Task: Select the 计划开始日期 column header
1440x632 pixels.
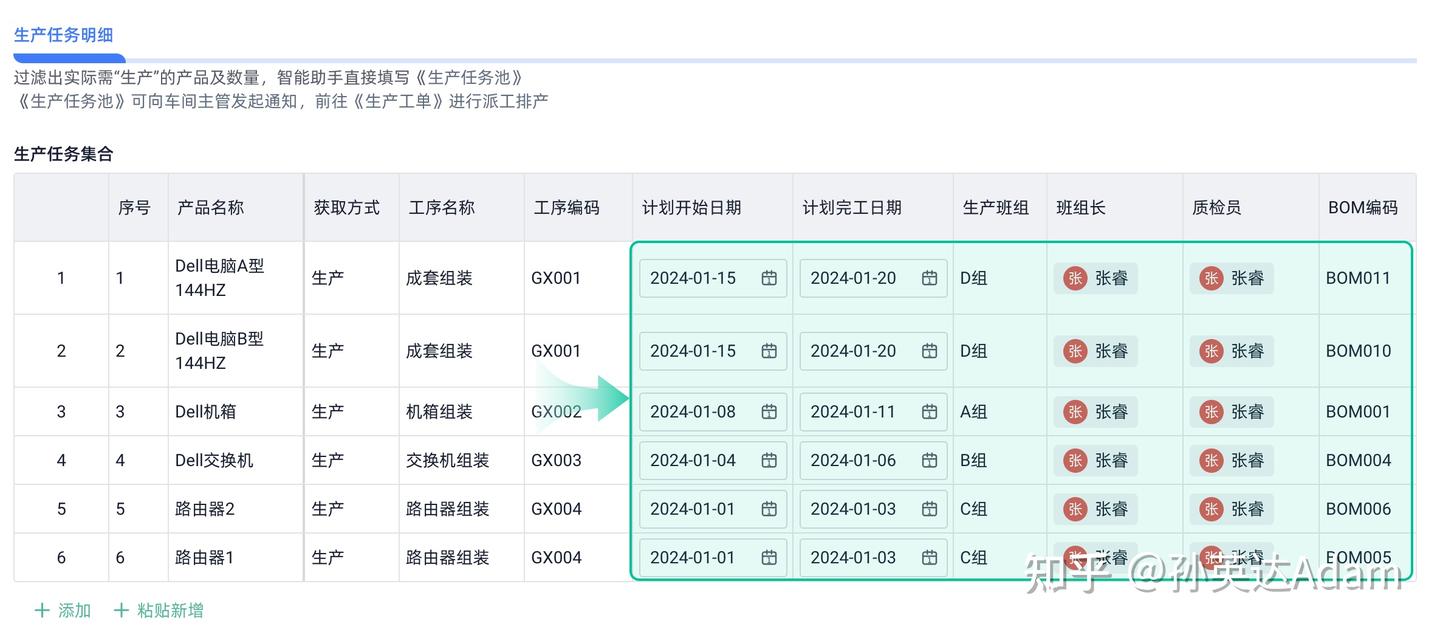Action: coord(692,208)
